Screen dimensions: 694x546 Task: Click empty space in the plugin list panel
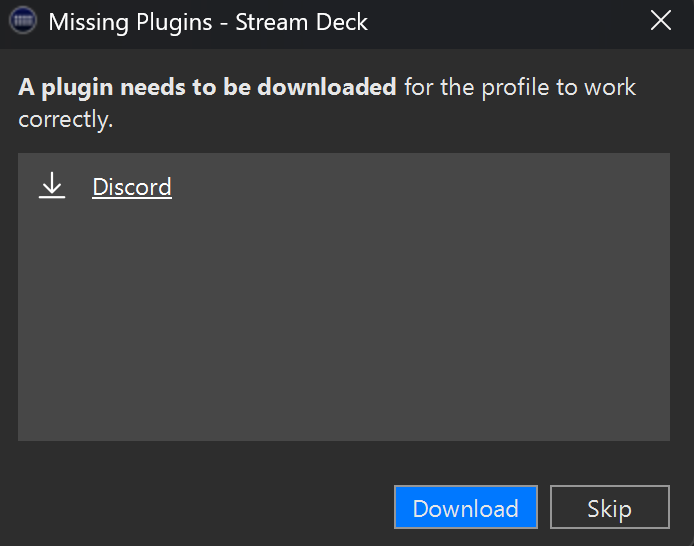[x=343, y=310]
